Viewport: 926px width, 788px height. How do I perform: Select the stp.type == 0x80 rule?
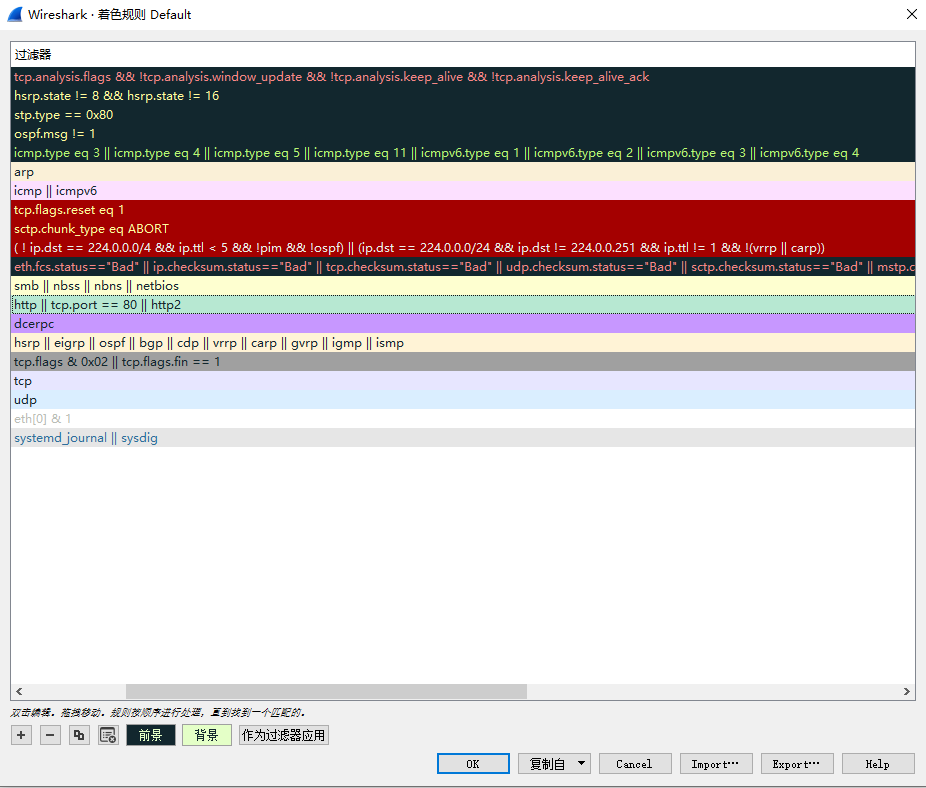[x=463, y=115]
